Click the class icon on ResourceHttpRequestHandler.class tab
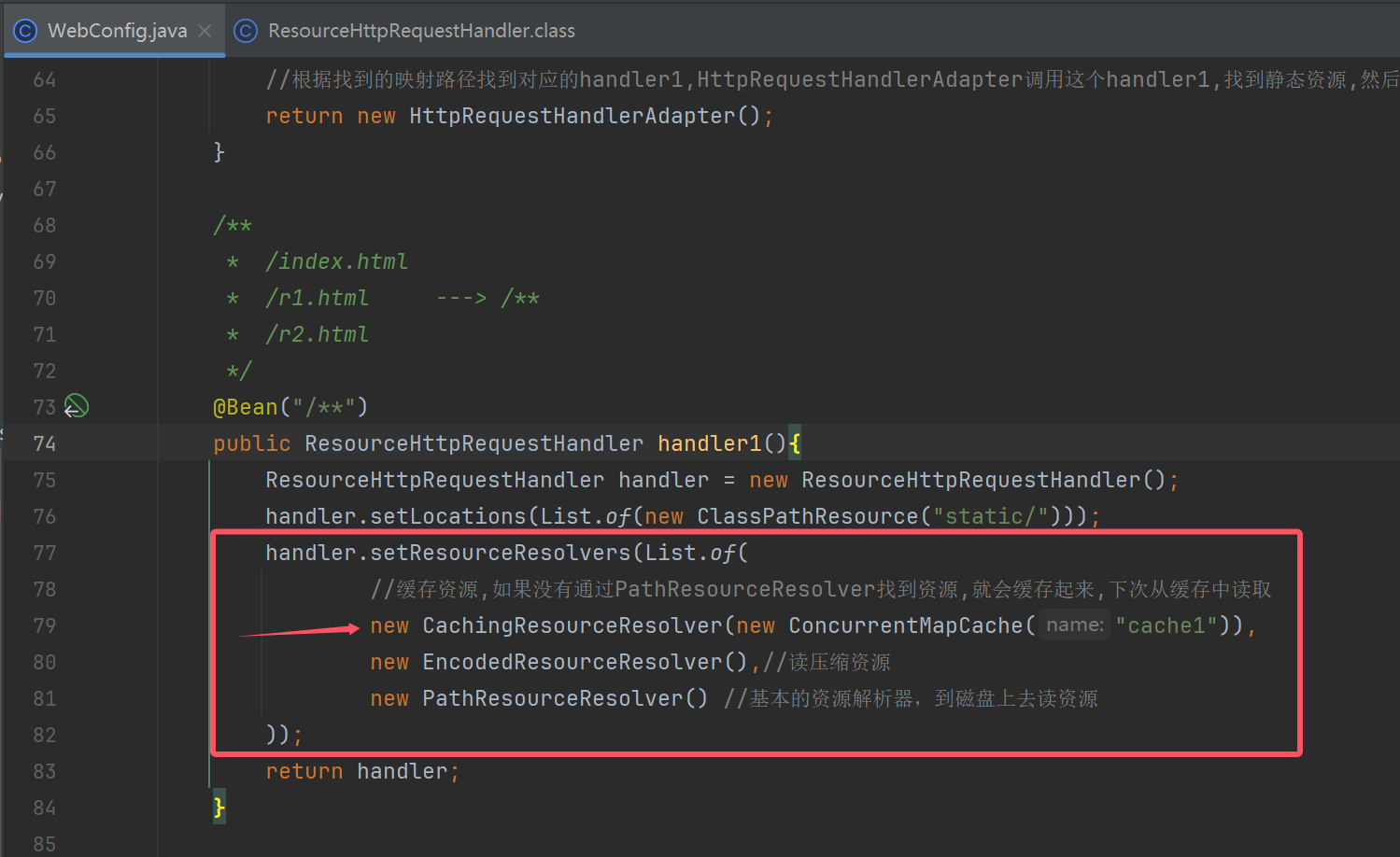Screen dimensions: 1400x857 246,31
